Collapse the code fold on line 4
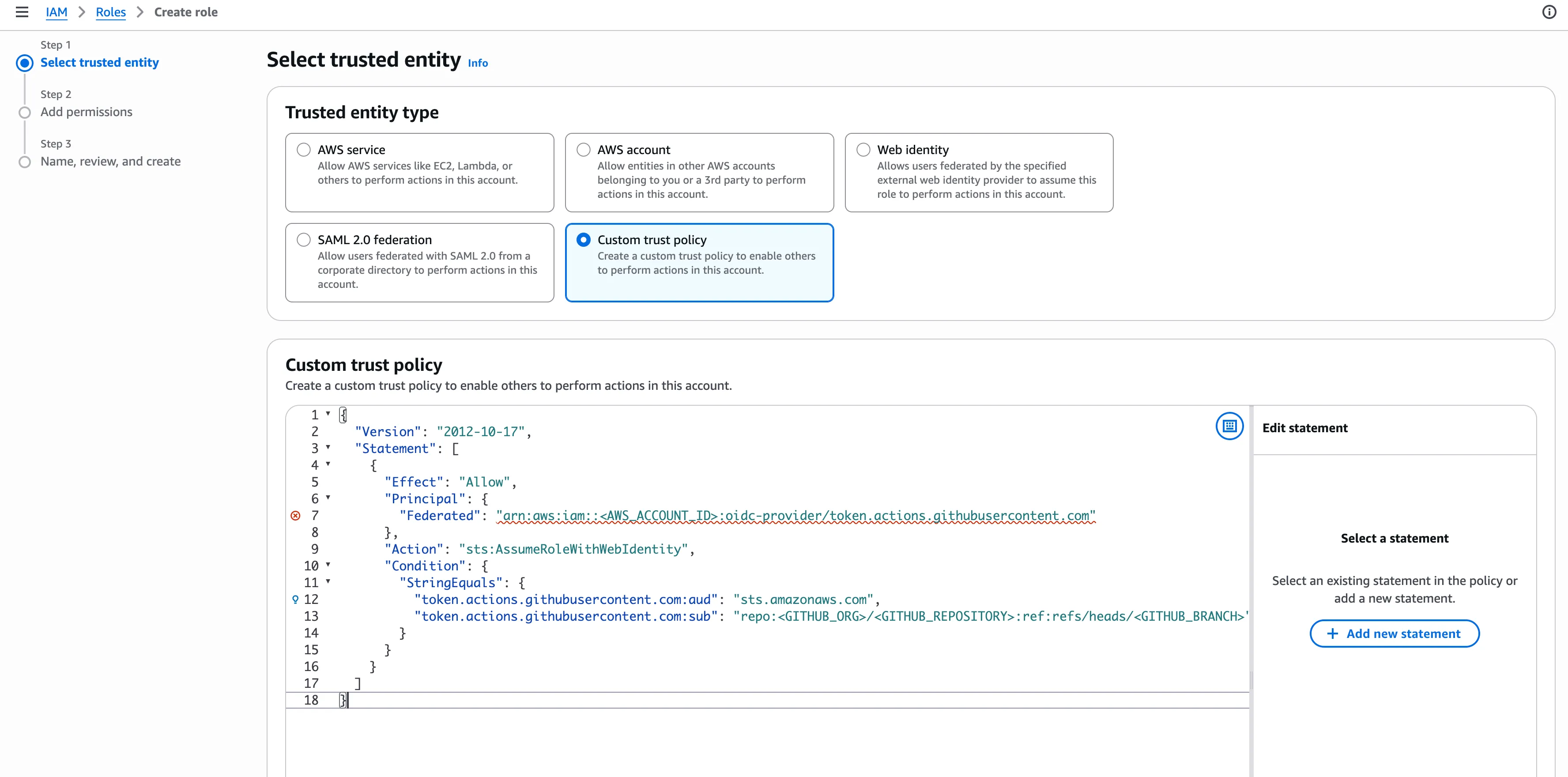This screenshot has width=1568, height=777. point(328,464)
